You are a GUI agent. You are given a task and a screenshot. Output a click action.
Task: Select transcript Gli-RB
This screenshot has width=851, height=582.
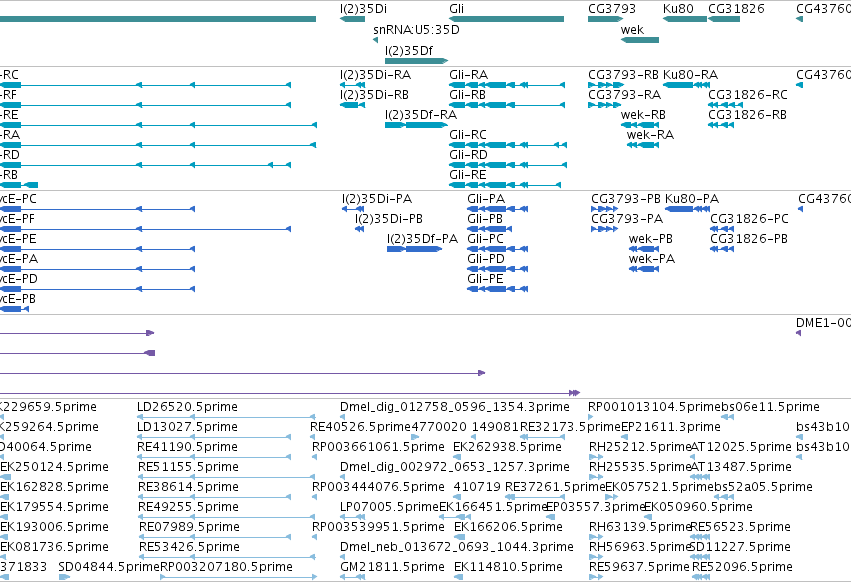pos(467,94)
